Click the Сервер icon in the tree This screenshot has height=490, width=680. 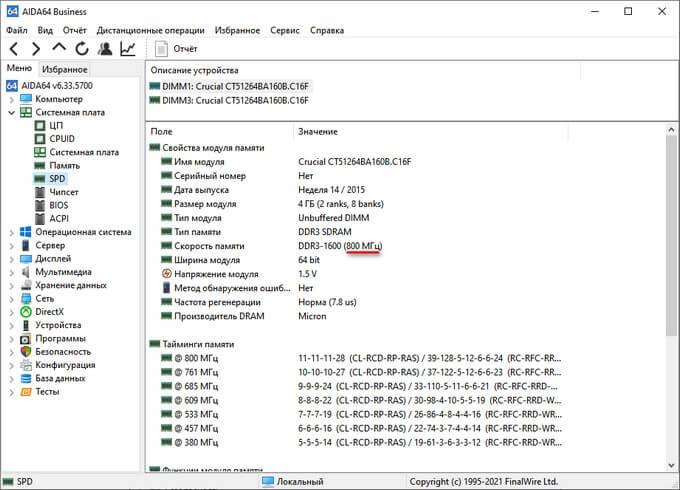pos(26,245)
